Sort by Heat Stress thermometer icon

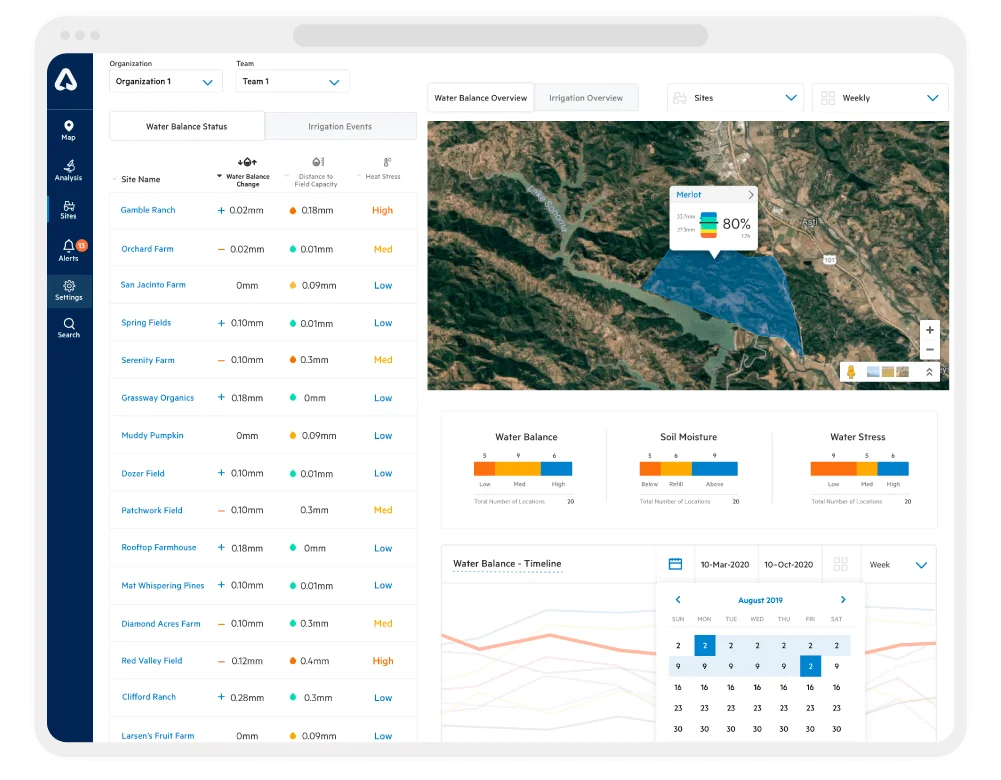click(387, 162)
